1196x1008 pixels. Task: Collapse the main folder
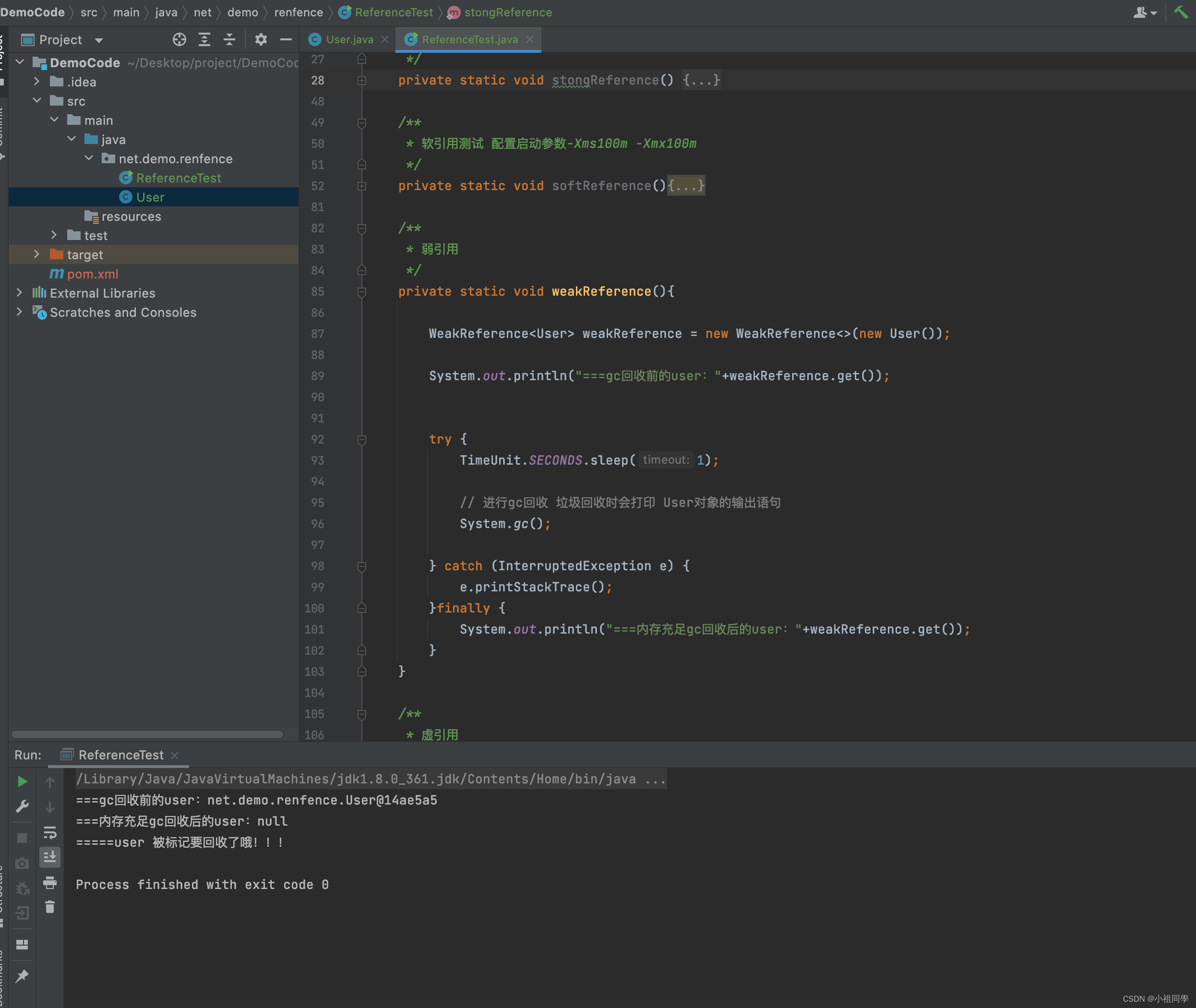tap(54, 120)
